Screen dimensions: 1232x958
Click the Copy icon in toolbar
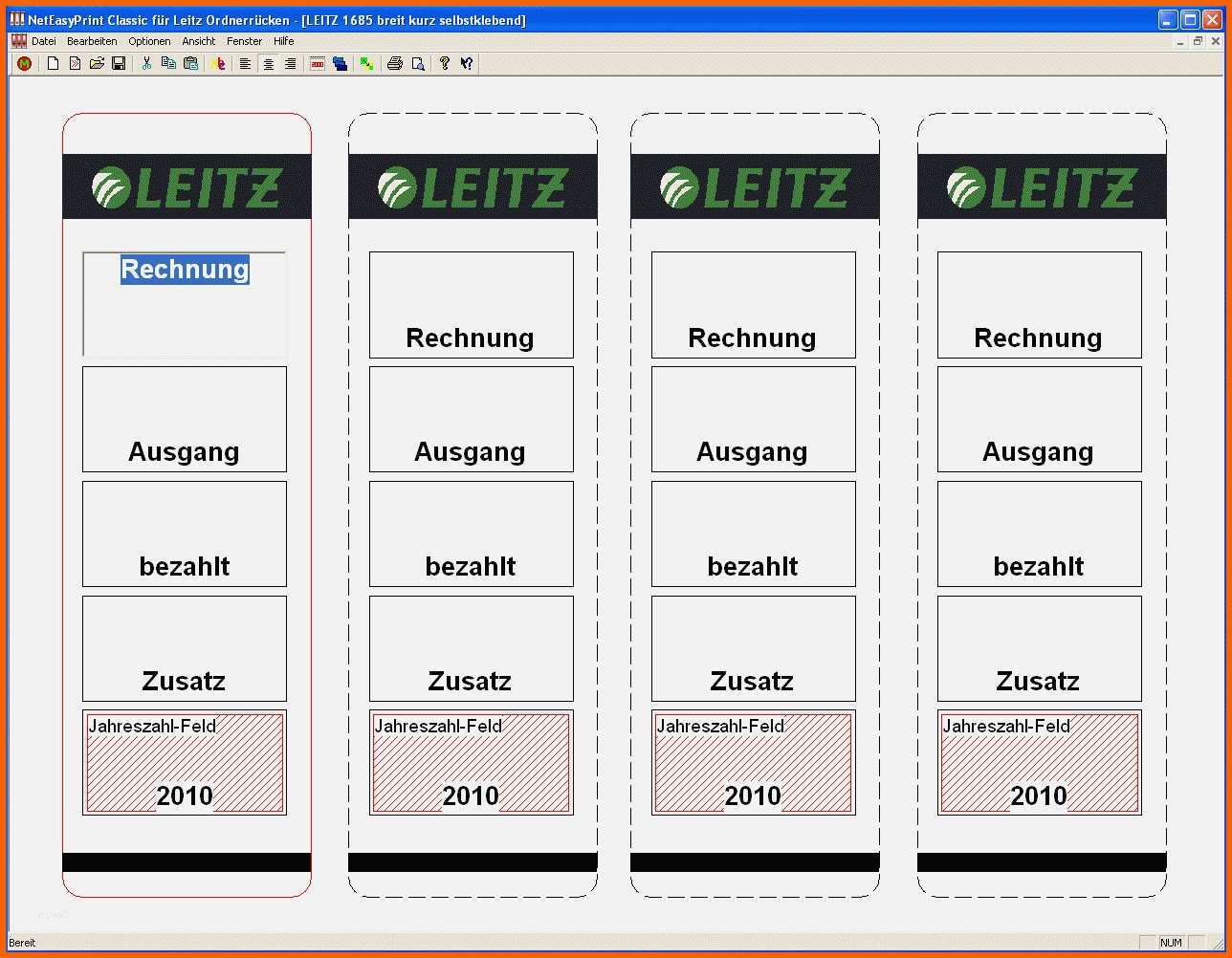point(168,64)
